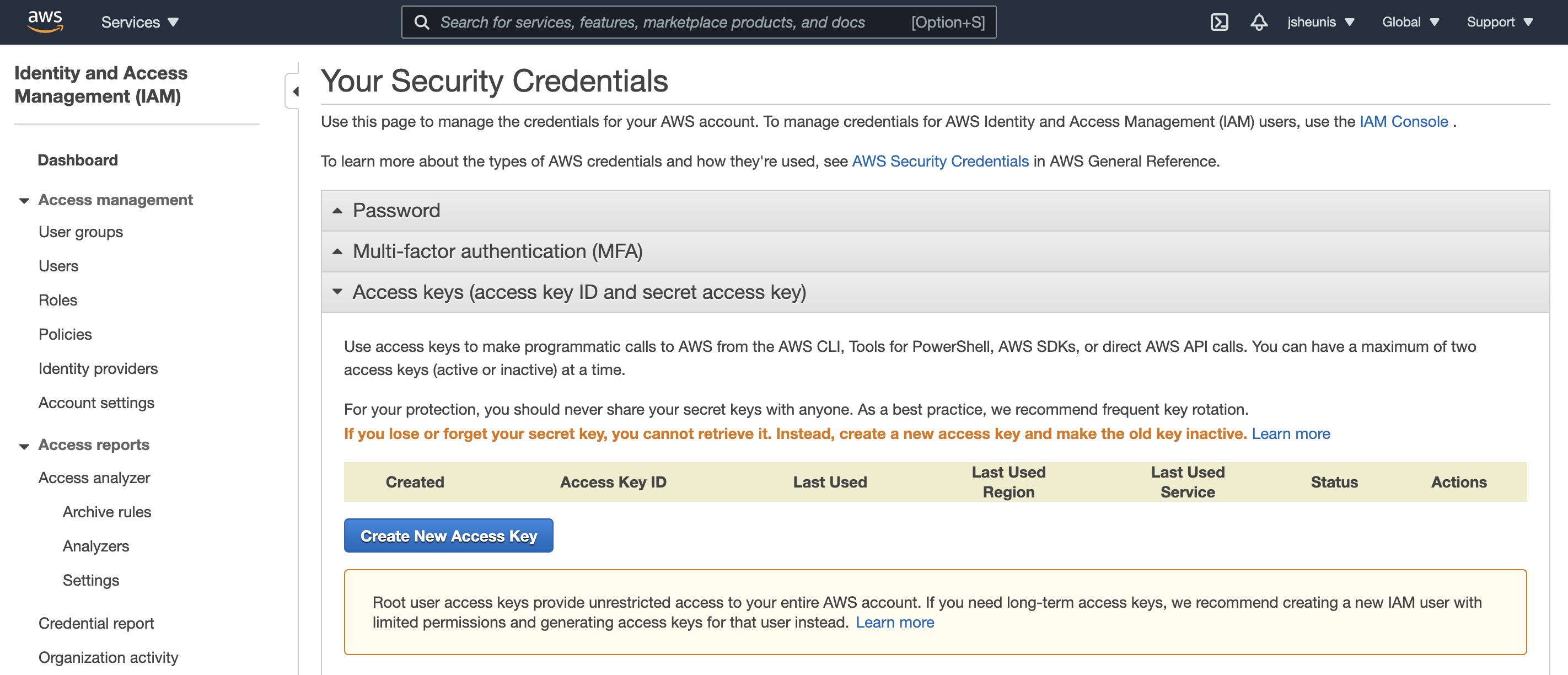Click the search magnifier icon
Image resolution: width=1568 pixels, height=675 pixels.
(422, 22)
